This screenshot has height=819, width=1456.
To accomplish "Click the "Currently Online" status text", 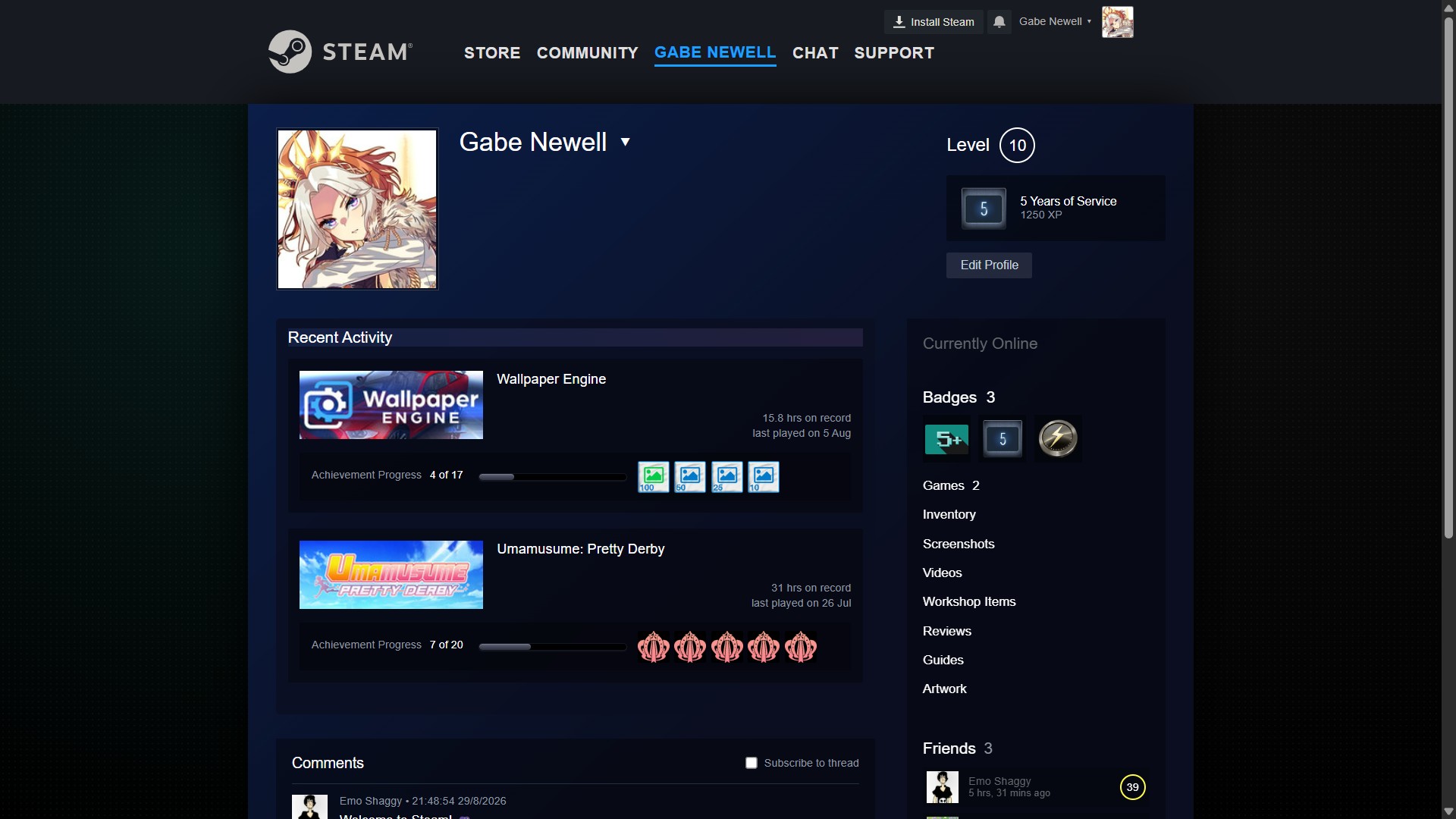I will [980, 344].
